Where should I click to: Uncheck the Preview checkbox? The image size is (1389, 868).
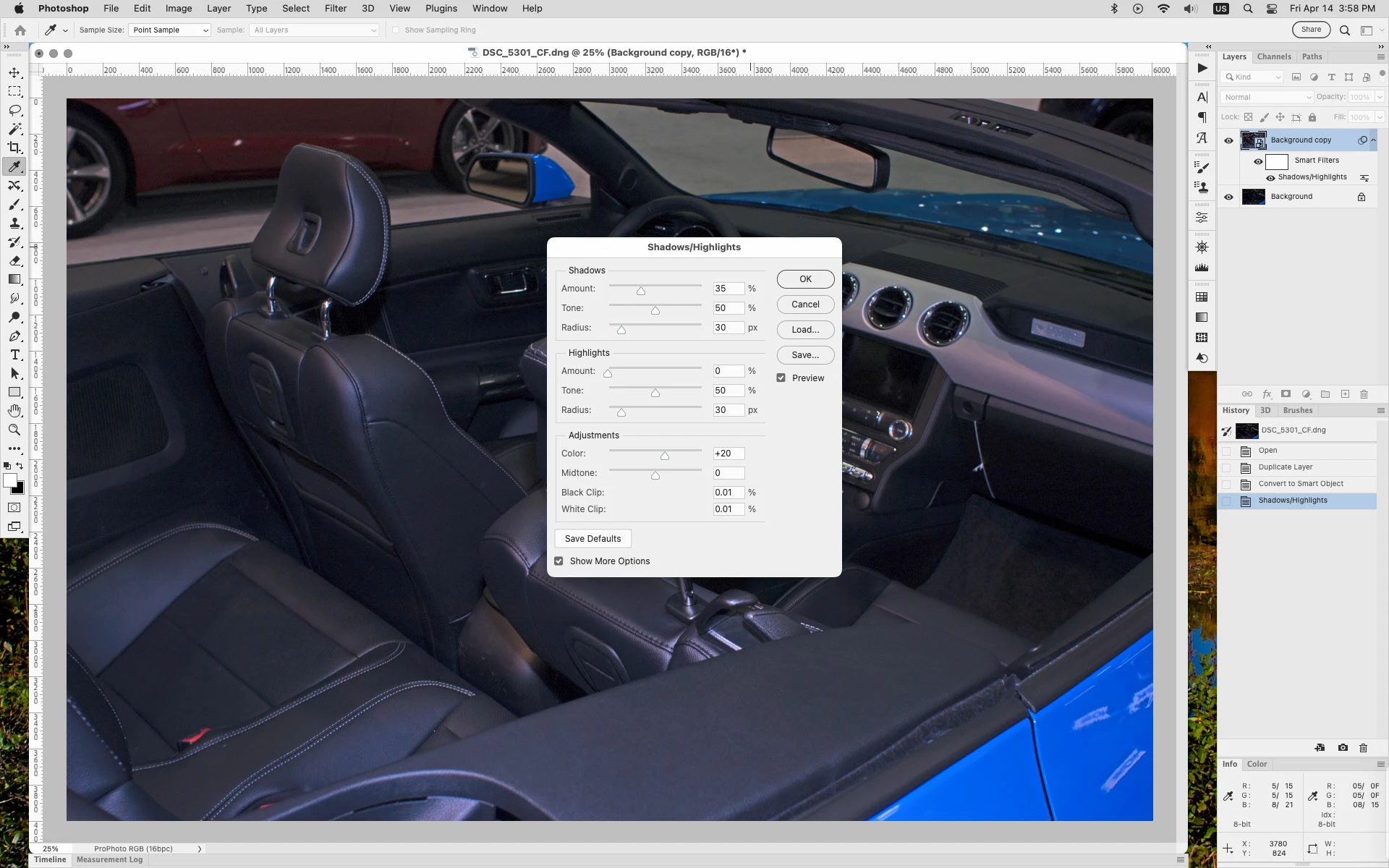pyautogui.click(x=781, y=378)
